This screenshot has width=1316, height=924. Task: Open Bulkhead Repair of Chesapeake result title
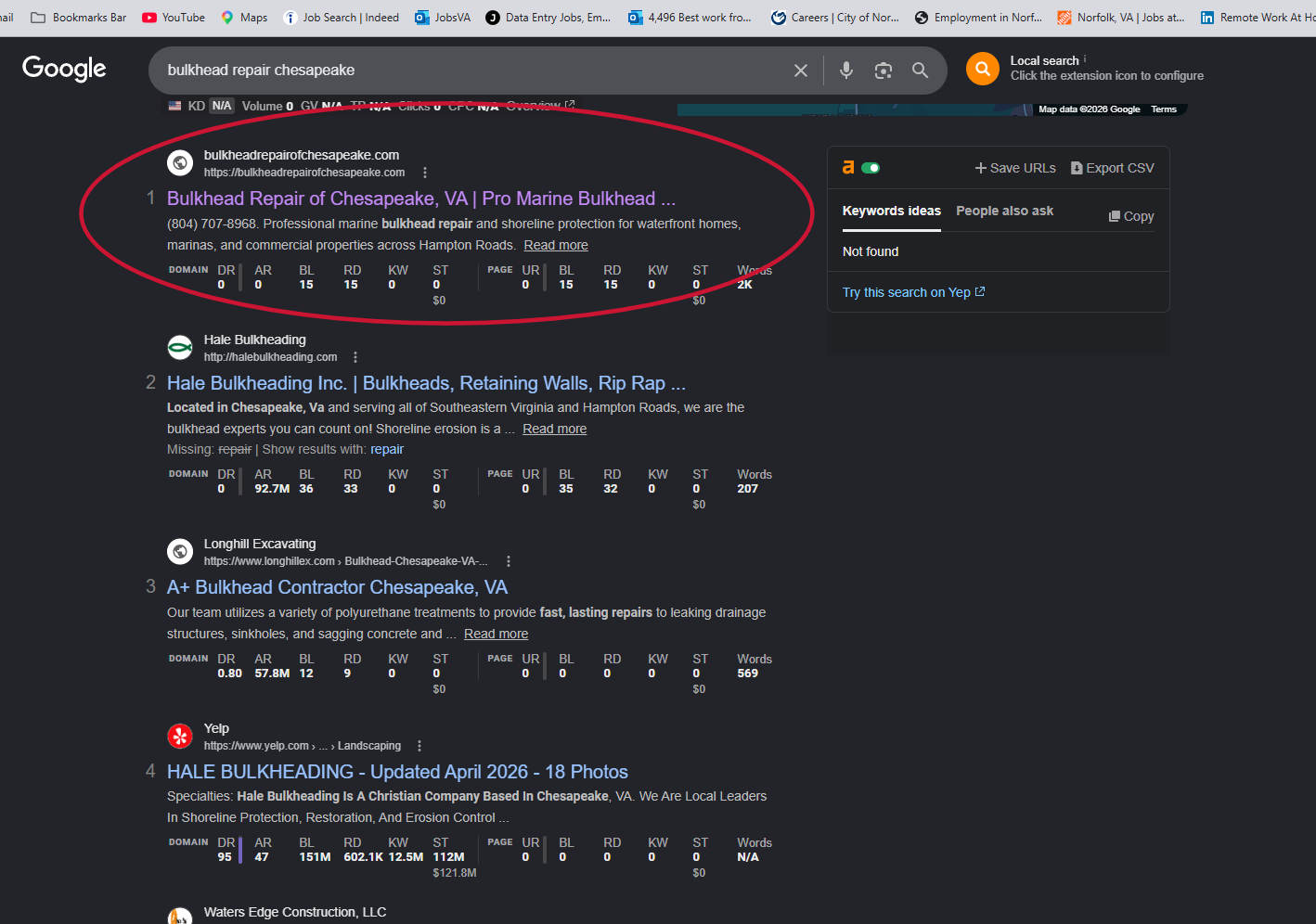tap(421, 199)
